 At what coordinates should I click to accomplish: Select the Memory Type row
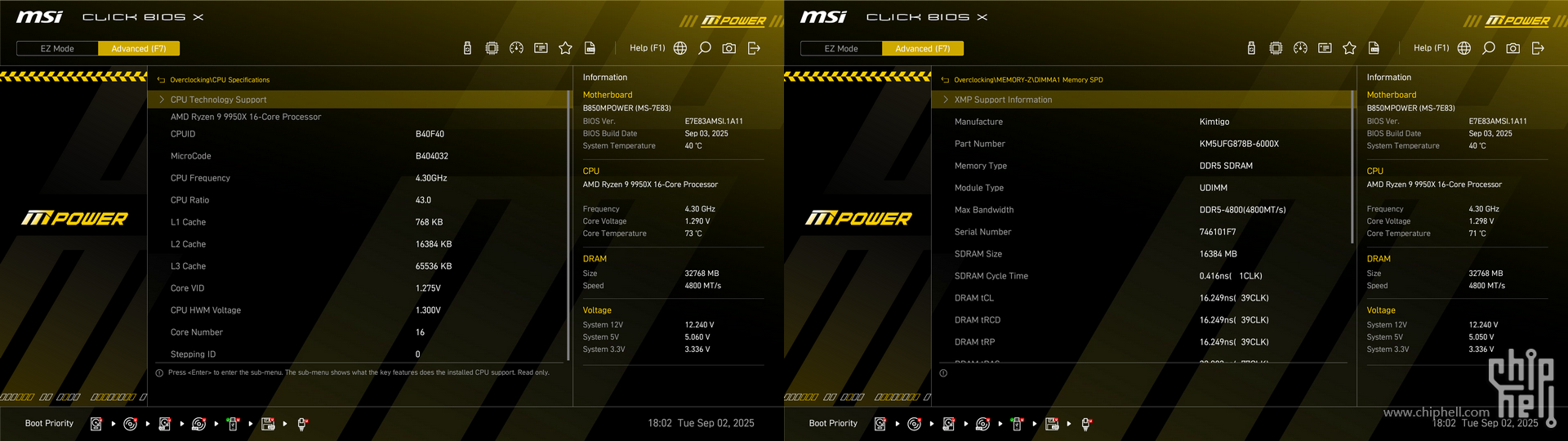click(x=1142, y=166)
